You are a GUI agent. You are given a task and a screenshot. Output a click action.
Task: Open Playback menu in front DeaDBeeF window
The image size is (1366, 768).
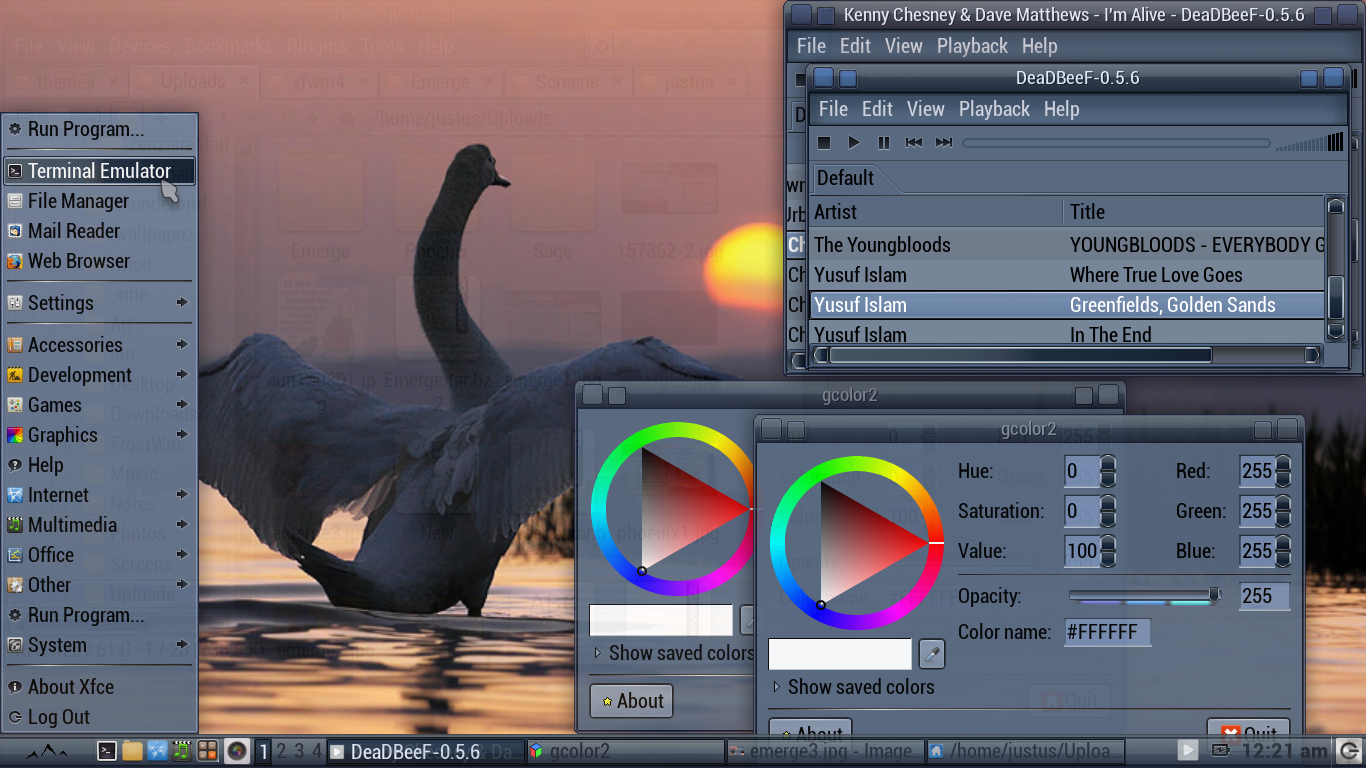[994, 109]
